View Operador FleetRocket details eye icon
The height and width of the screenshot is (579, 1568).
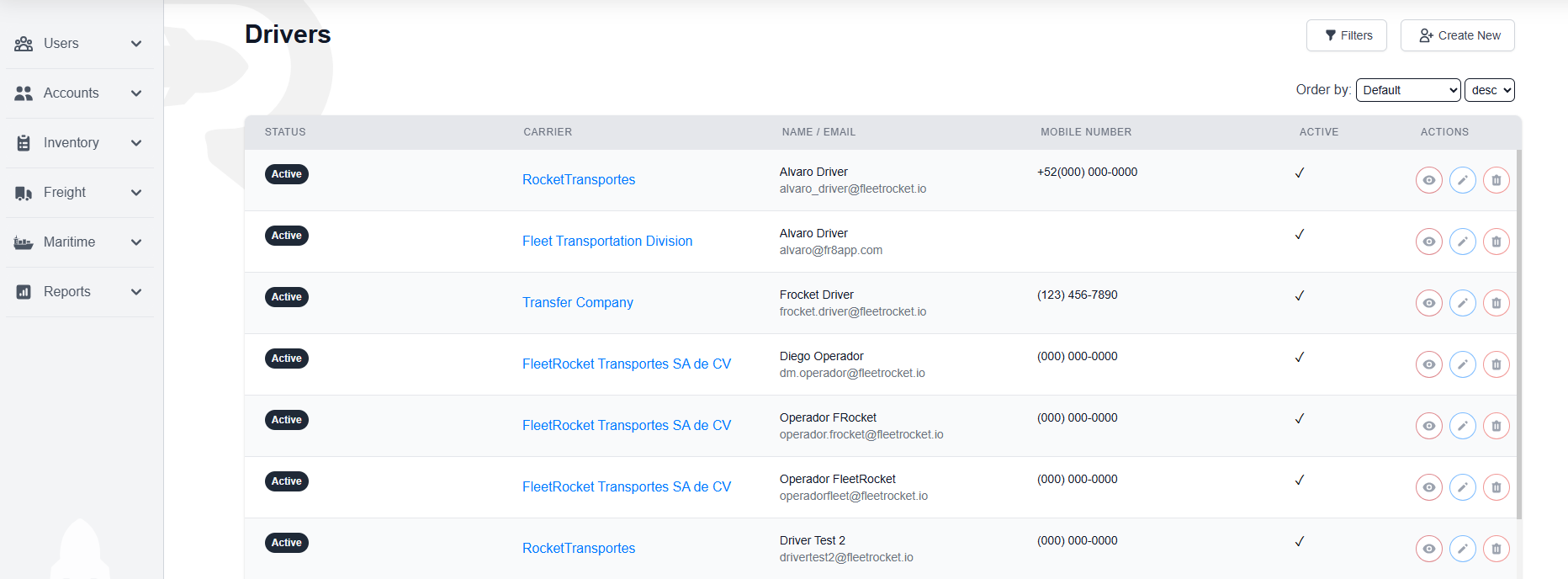(x=1428, y=487)
